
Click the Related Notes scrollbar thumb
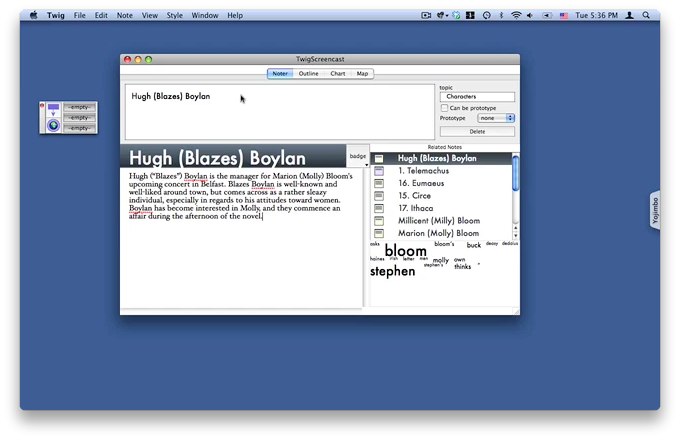coord(515,173)
